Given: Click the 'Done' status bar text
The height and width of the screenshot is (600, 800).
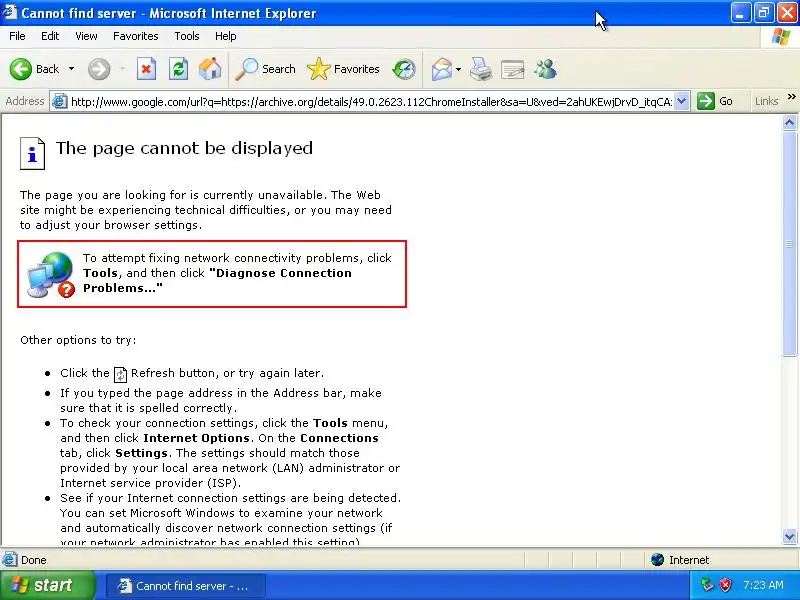Looking at the screenshot, I should coord(34,560).
